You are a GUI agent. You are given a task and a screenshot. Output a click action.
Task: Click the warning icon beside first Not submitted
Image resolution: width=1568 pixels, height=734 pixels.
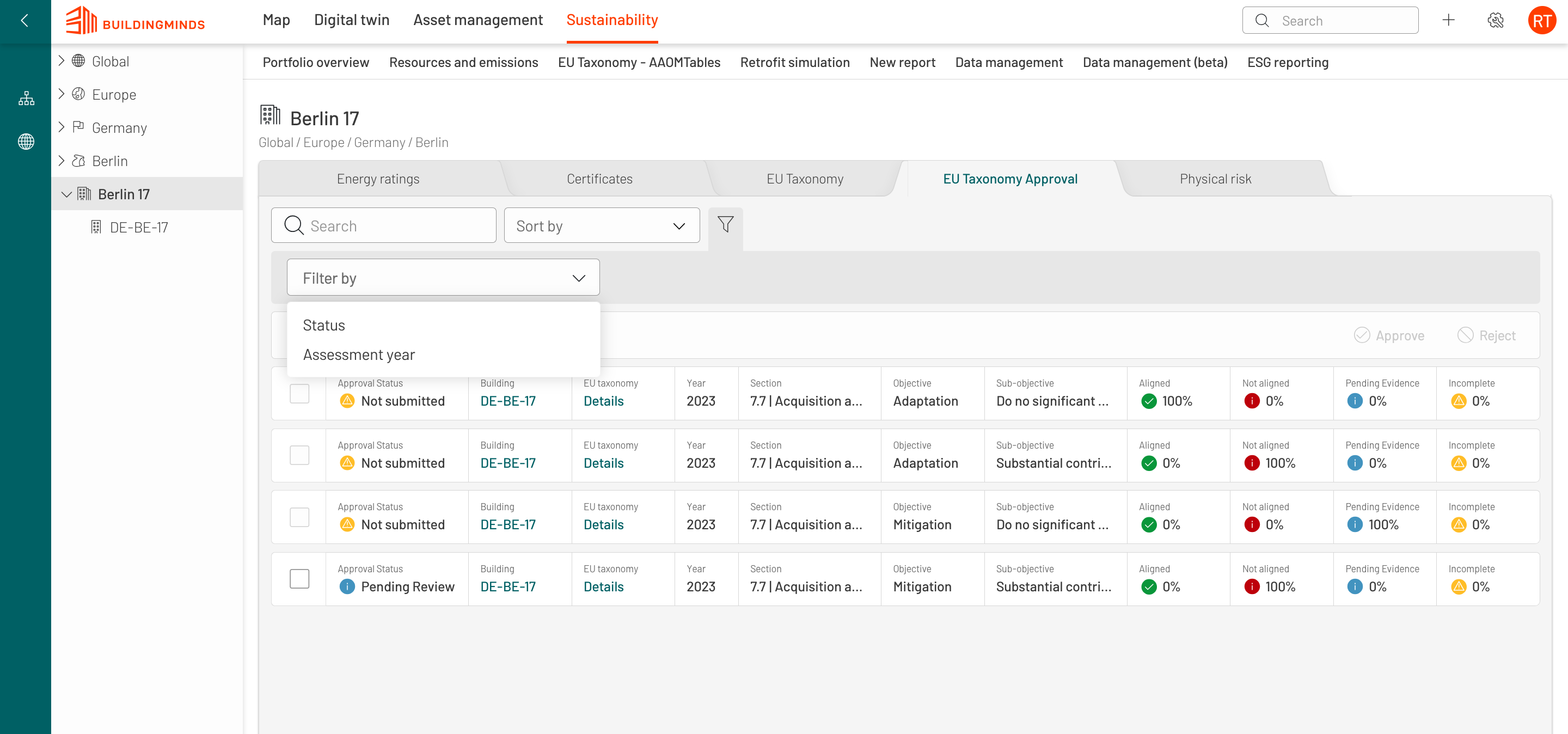[x=347, y=401]
